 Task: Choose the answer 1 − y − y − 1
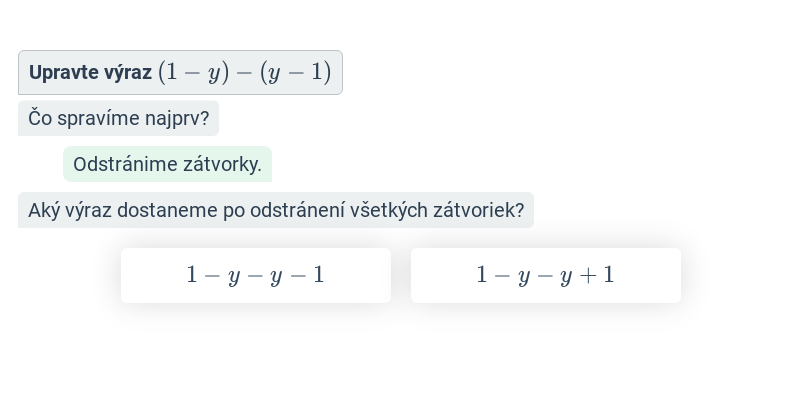tap(256, 276)
